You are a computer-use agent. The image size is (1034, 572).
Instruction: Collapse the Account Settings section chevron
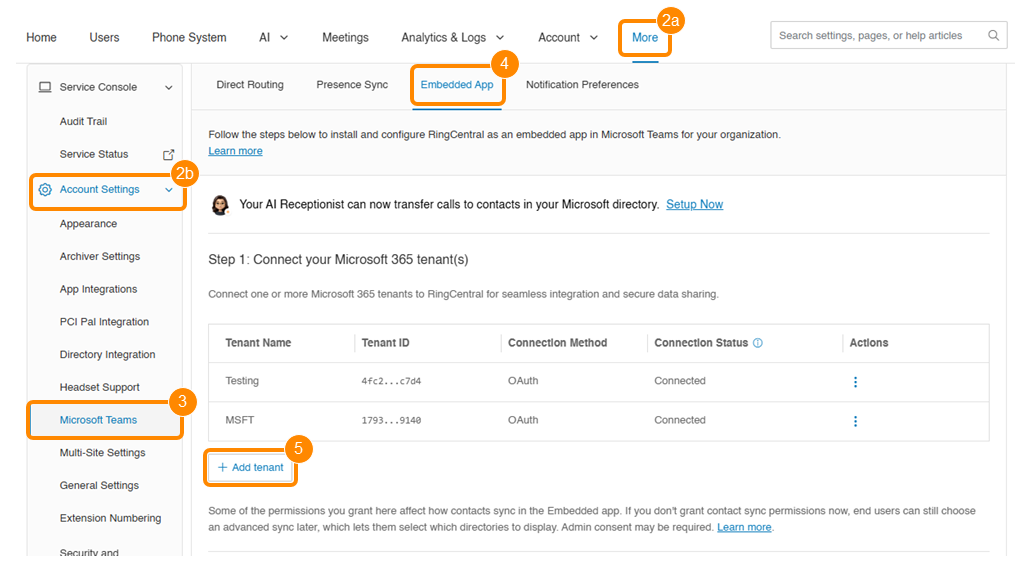pyautogui.click(x=169, y=189)
